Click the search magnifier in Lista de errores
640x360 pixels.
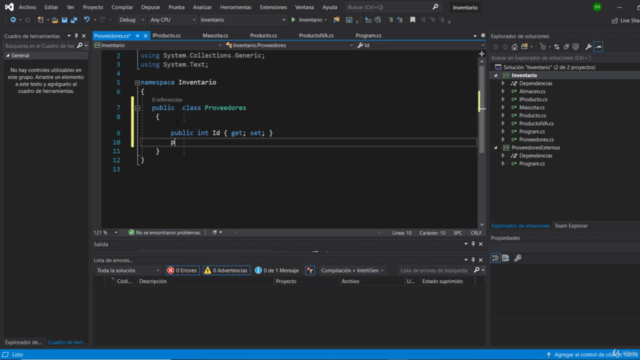(x=476, y=270)
